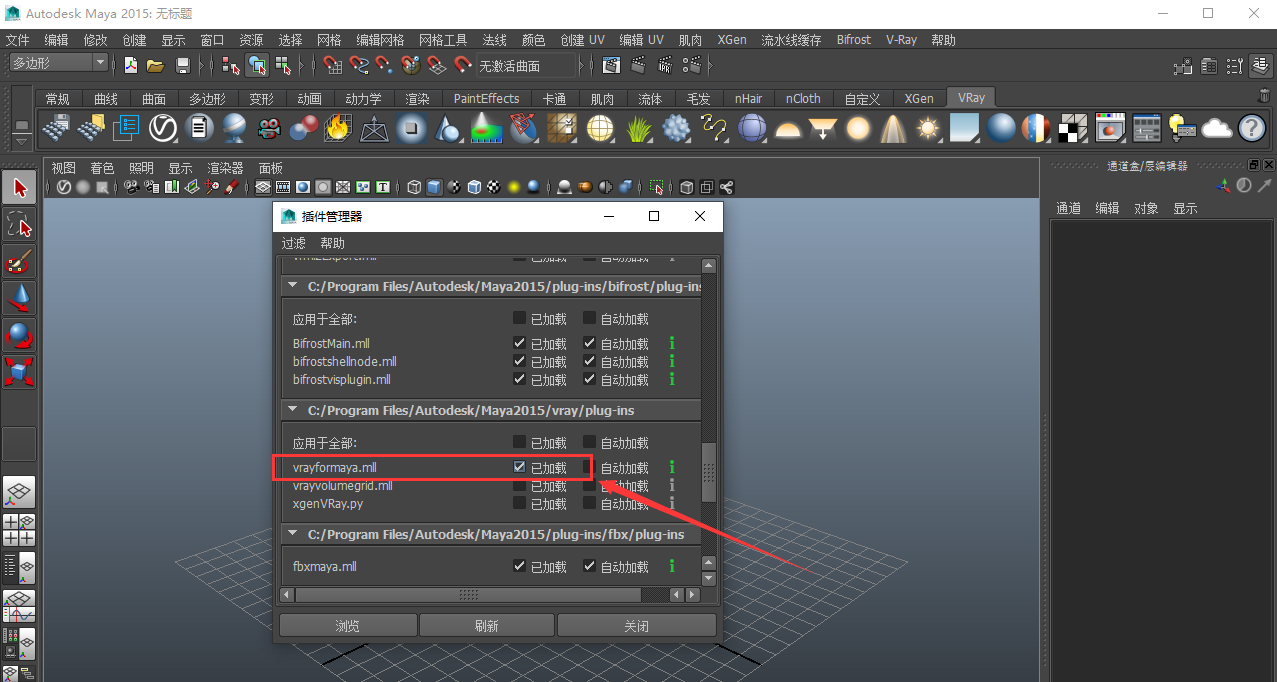Click the 刷新 button
This screenshot has height=682, width=1277.
tap(486, 626)
